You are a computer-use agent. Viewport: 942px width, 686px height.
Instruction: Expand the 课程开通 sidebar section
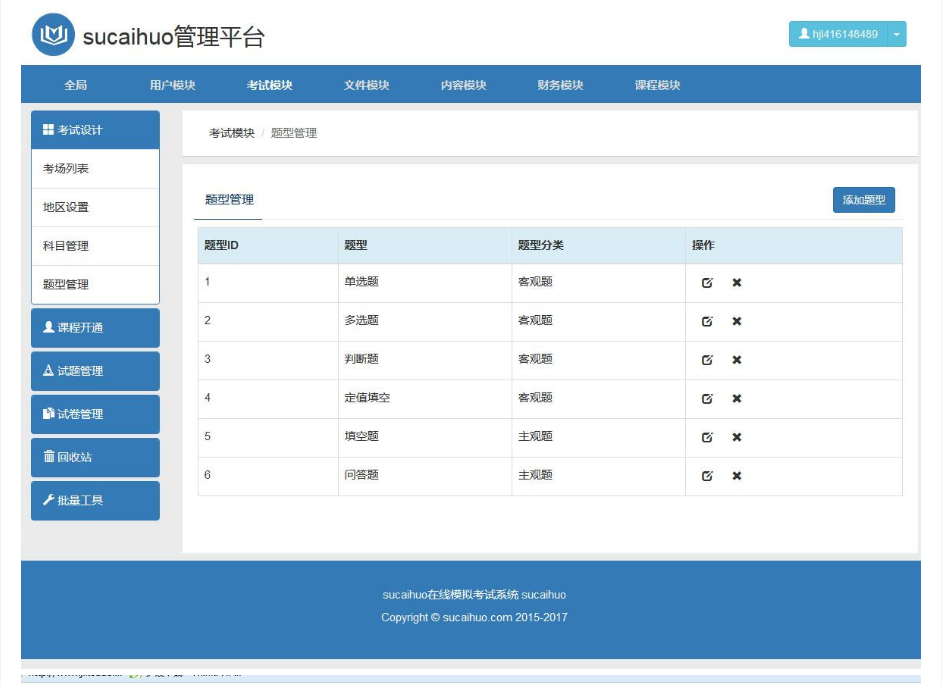coord(96,328)
